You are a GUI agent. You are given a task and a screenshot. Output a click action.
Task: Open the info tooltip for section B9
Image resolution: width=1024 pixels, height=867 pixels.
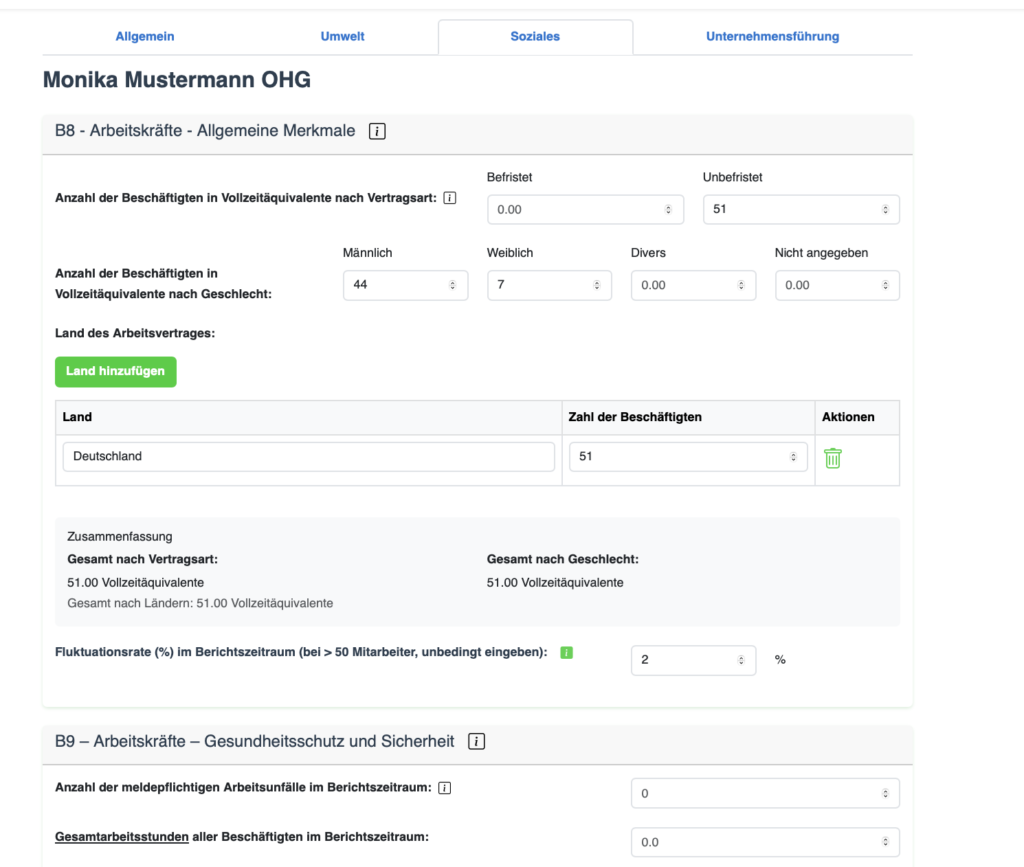[x=477, y=741]
